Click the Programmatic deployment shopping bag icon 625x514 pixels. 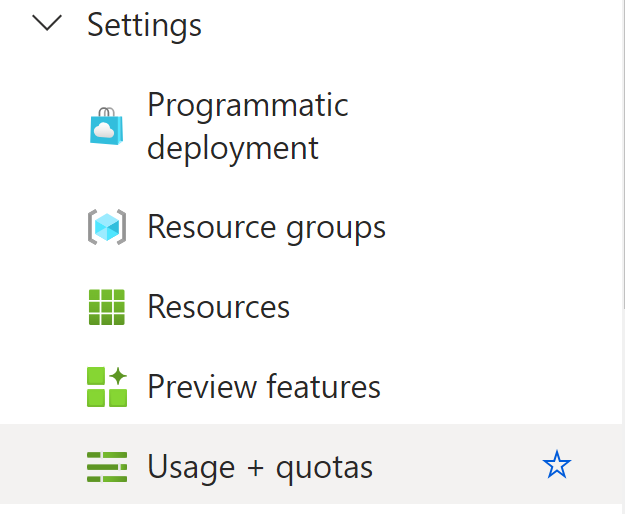(106, 126)
